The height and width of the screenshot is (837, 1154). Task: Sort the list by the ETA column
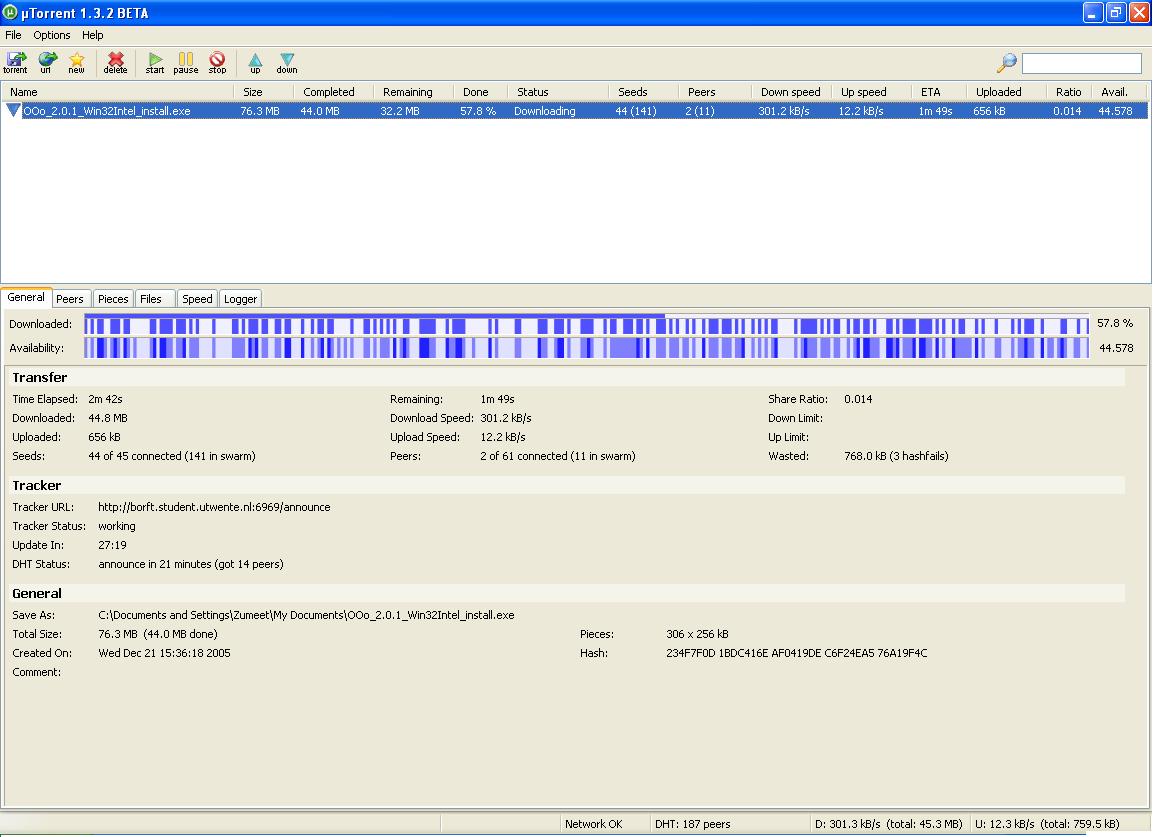point(930,92)
